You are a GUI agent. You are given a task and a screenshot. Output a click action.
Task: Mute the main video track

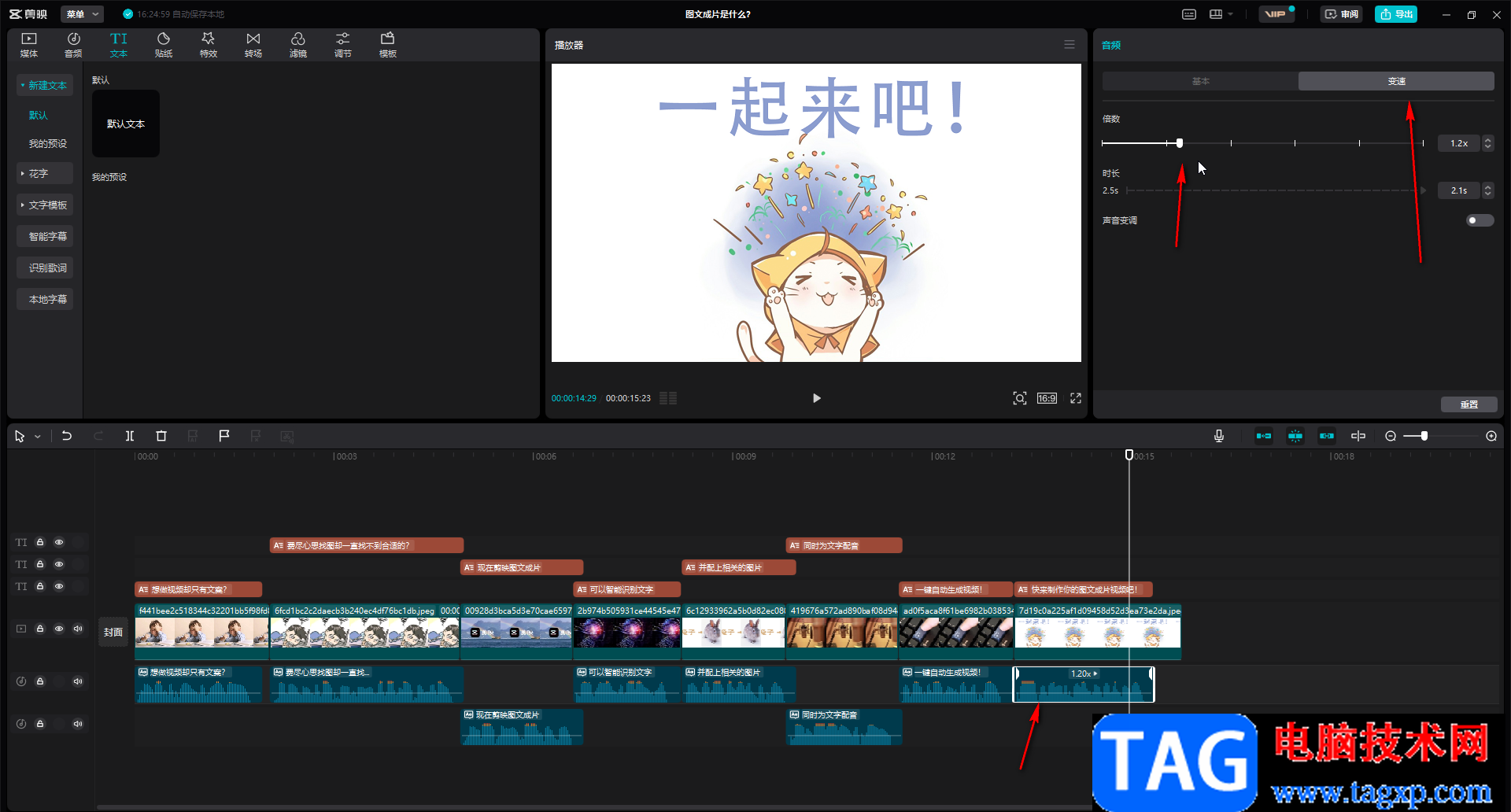(x=78, y=629)
